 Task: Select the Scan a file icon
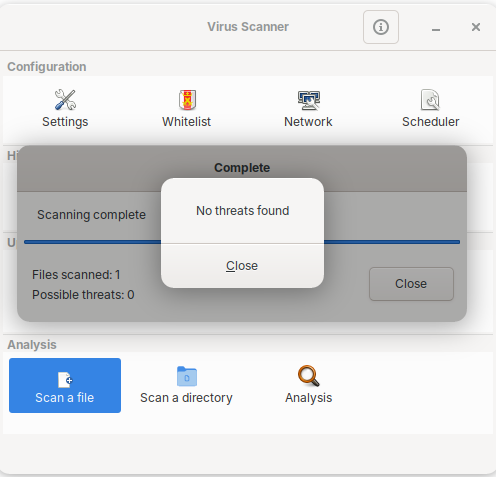click(65, 379)
